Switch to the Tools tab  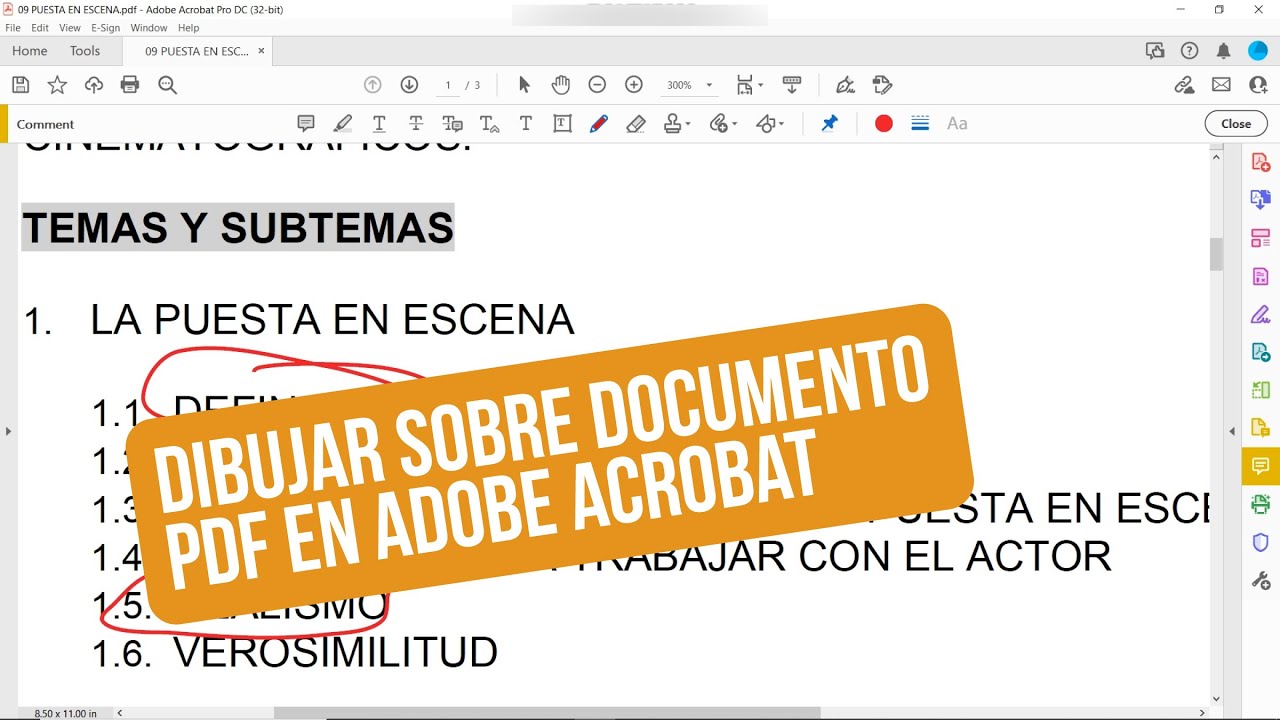click(85, 51)
